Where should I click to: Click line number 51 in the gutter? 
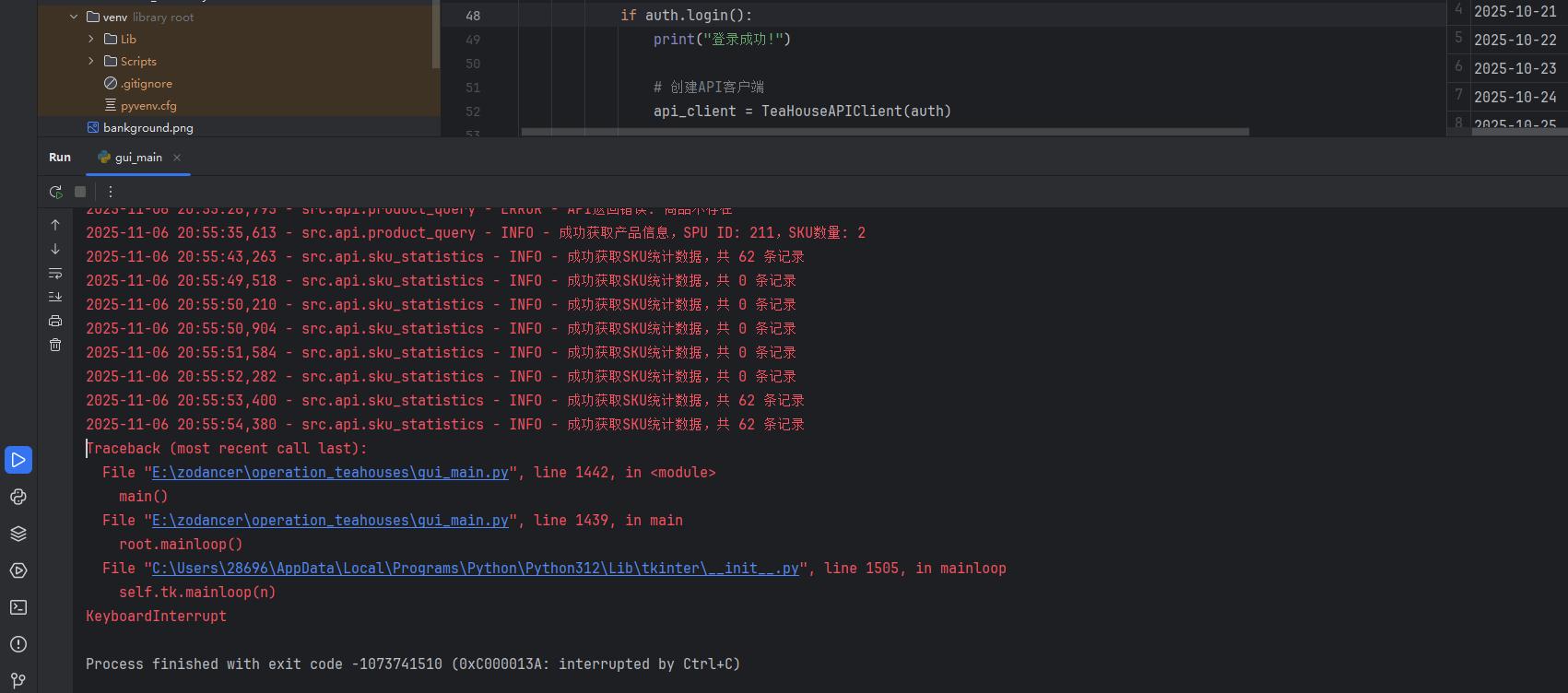473,88
